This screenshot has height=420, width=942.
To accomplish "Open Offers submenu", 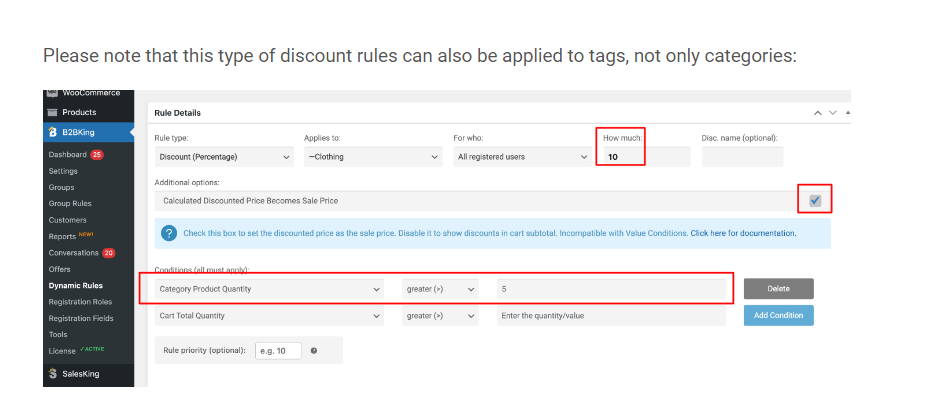I will 59,269.
